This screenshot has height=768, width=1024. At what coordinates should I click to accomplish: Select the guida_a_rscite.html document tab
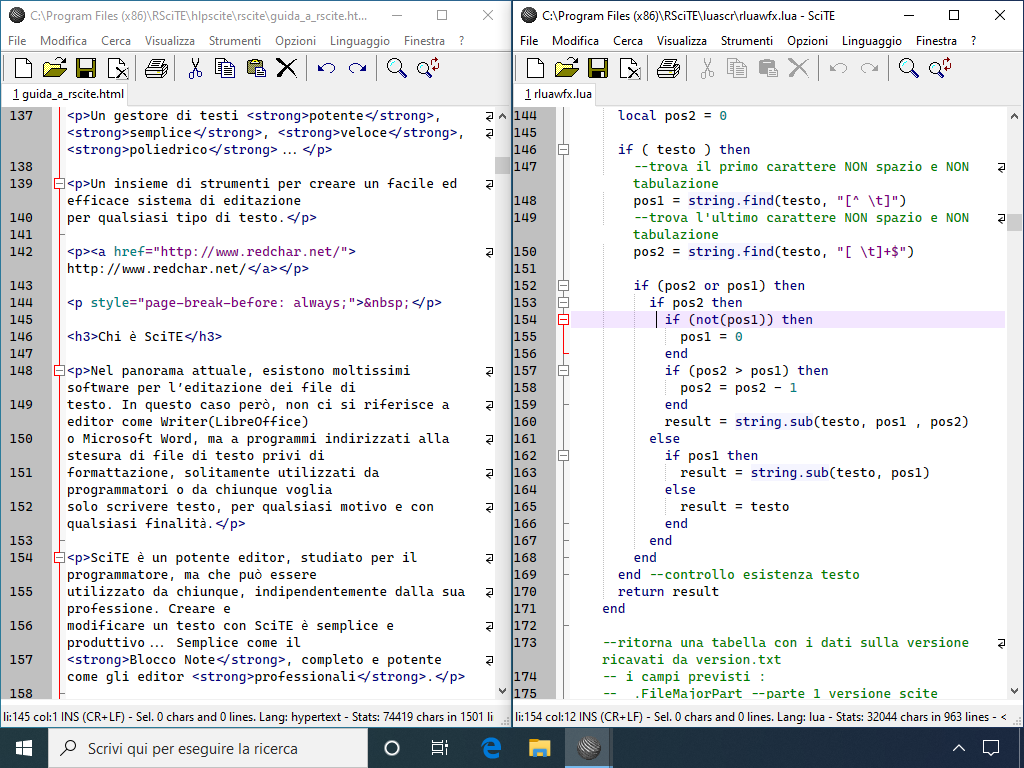coord(69,94)
